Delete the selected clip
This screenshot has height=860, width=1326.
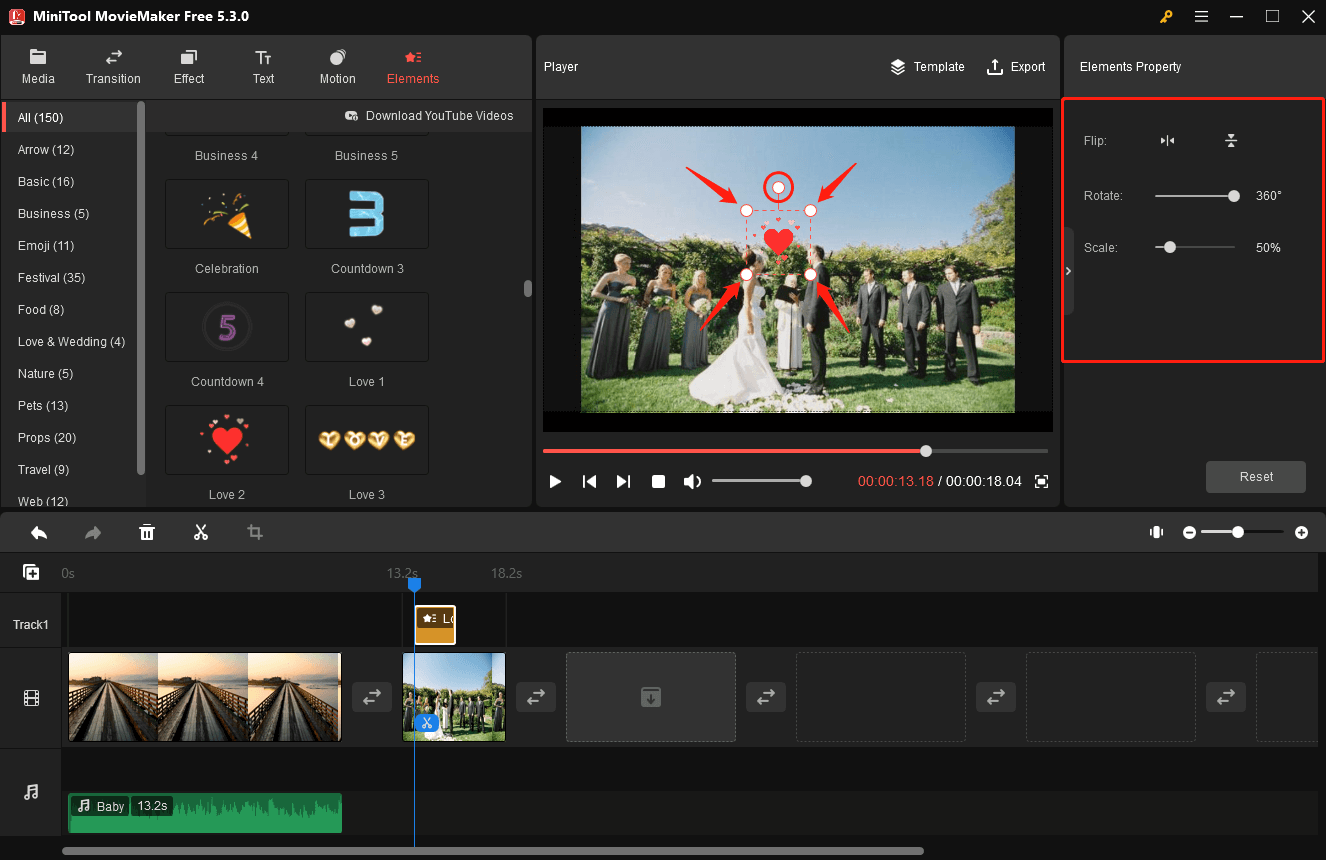pyautogui.click(x=147, y=533)
